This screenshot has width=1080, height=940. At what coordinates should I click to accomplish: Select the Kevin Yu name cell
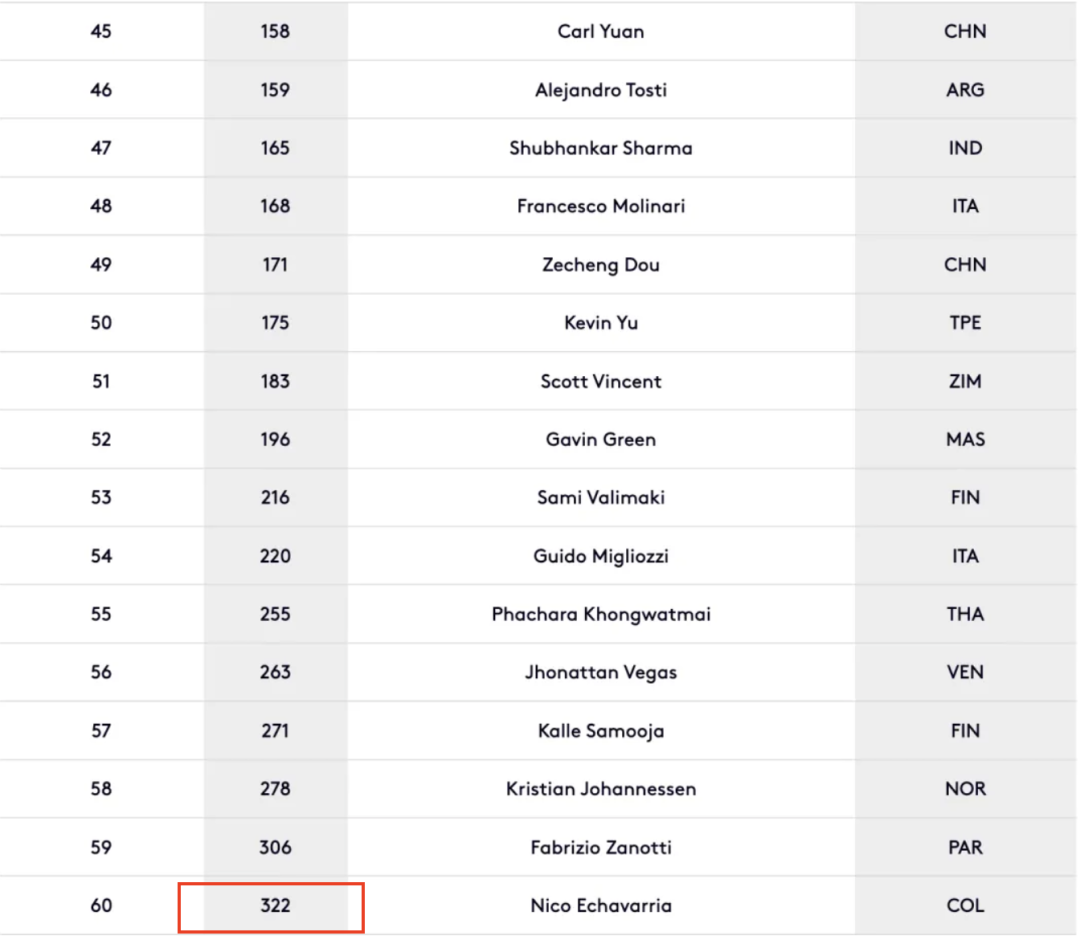[x=601, y=323]
